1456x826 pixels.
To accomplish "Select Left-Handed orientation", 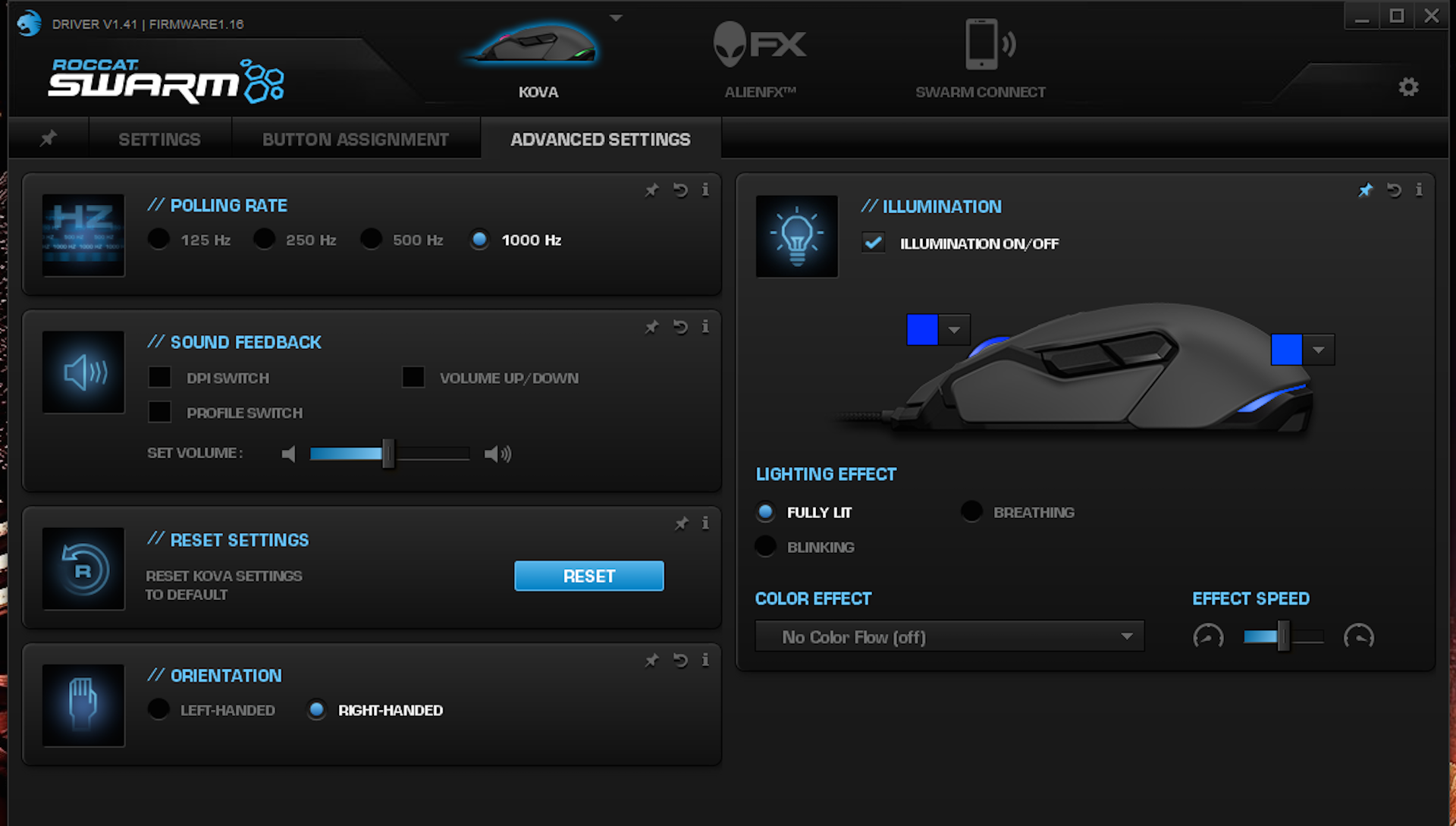I will pos(158,709).
